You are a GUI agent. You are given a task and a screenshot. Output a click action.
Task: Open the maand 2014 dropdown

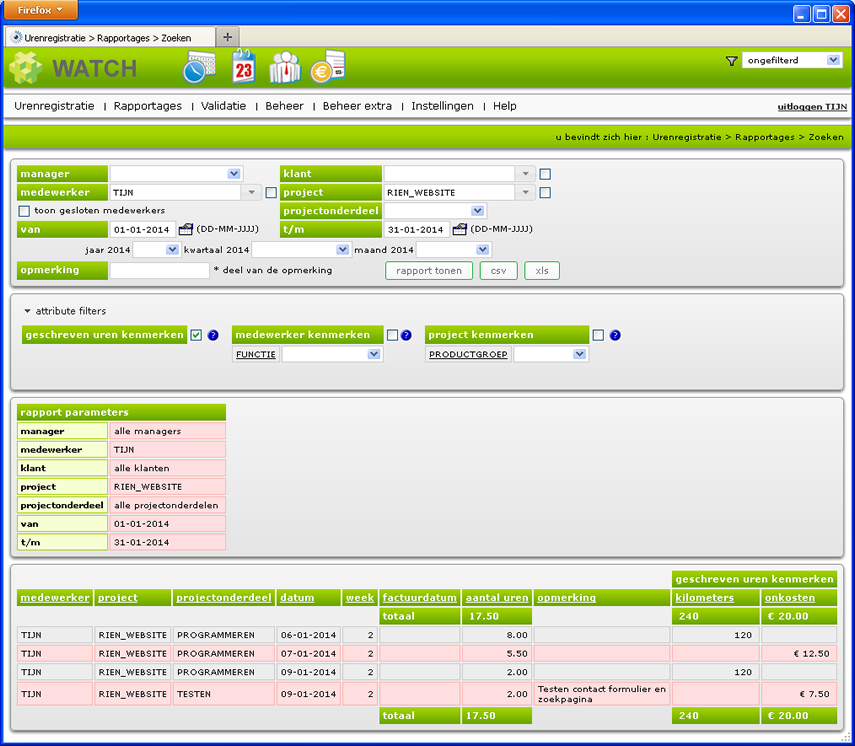[454, 250]
